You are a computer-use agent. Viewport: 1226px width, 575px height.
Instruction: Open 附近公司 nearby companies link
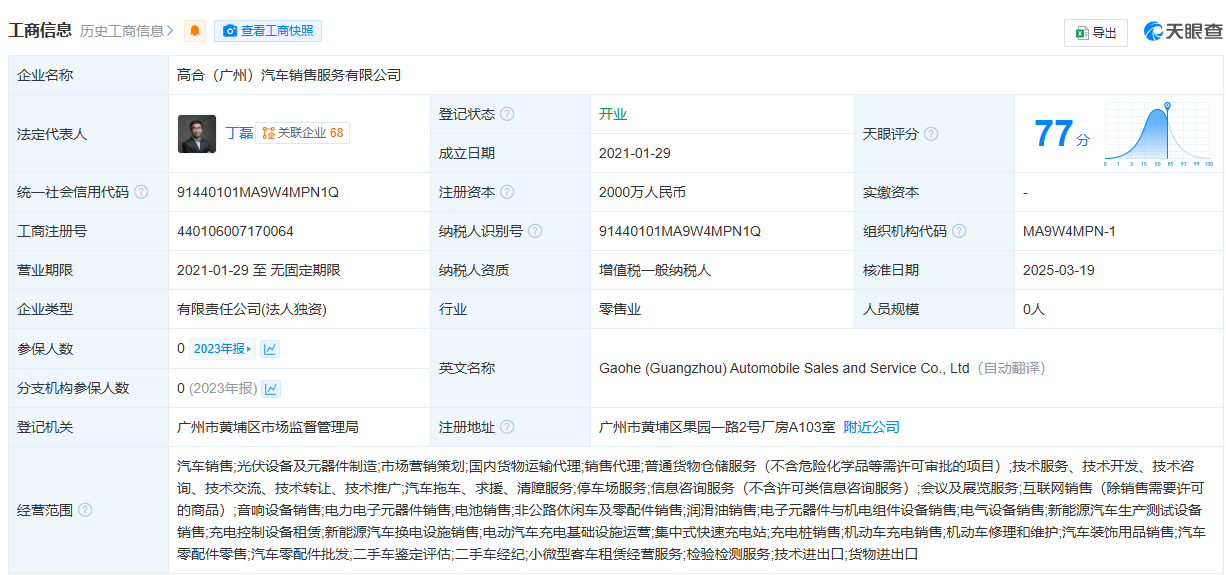point(871,427)
